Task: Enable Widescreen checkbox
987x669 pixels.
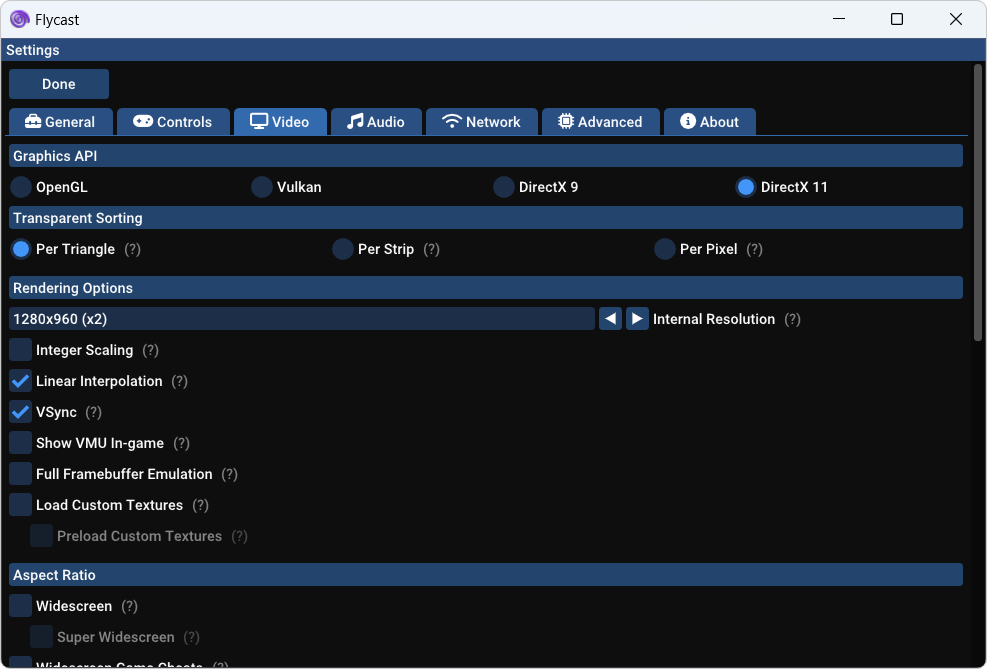Action: pos(21,606)
